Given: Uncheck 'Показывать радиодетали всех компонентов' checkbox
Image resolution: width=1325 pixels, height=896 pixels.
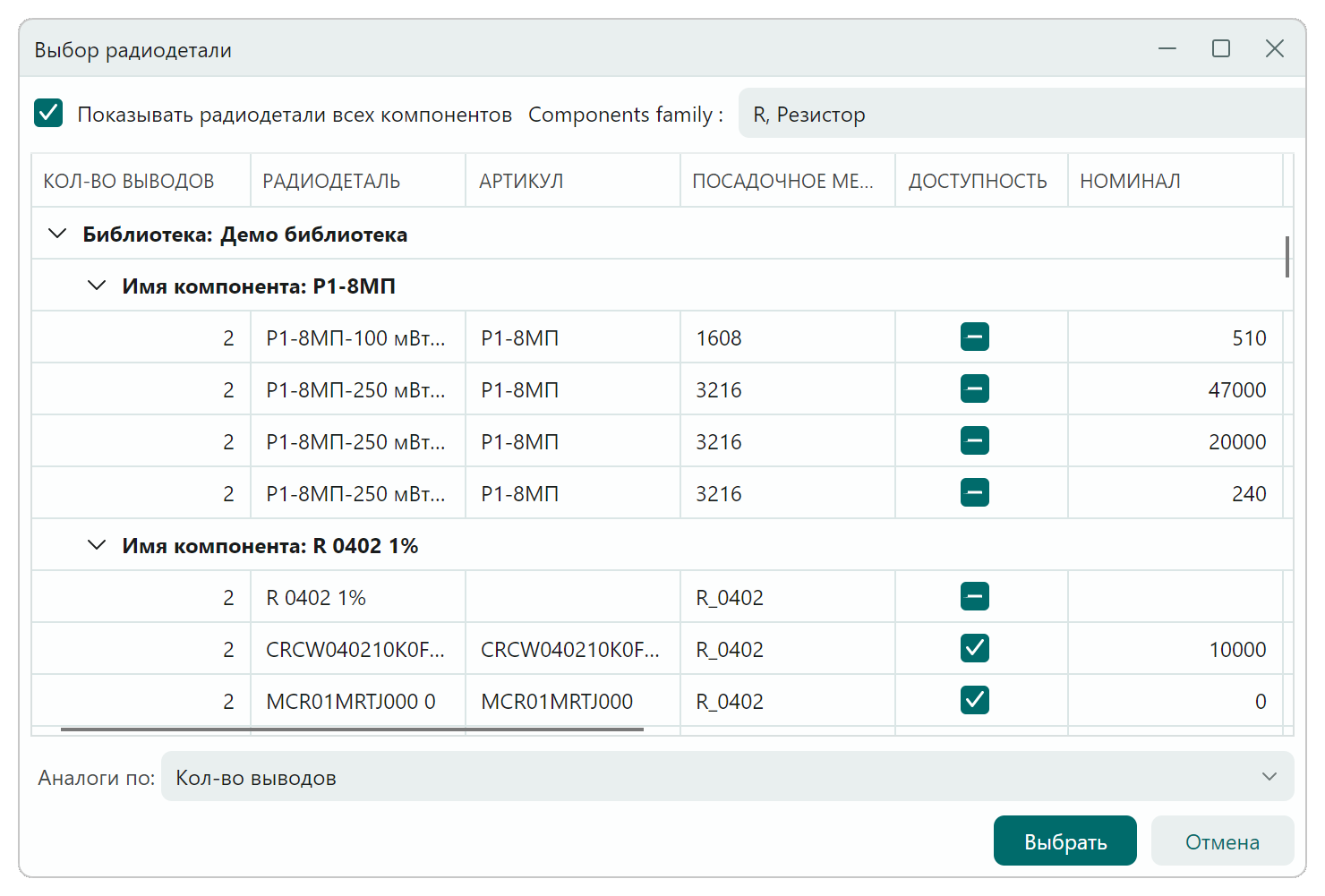Looking at the screenshot, I should pyautogui.click(x=48, y=114).
